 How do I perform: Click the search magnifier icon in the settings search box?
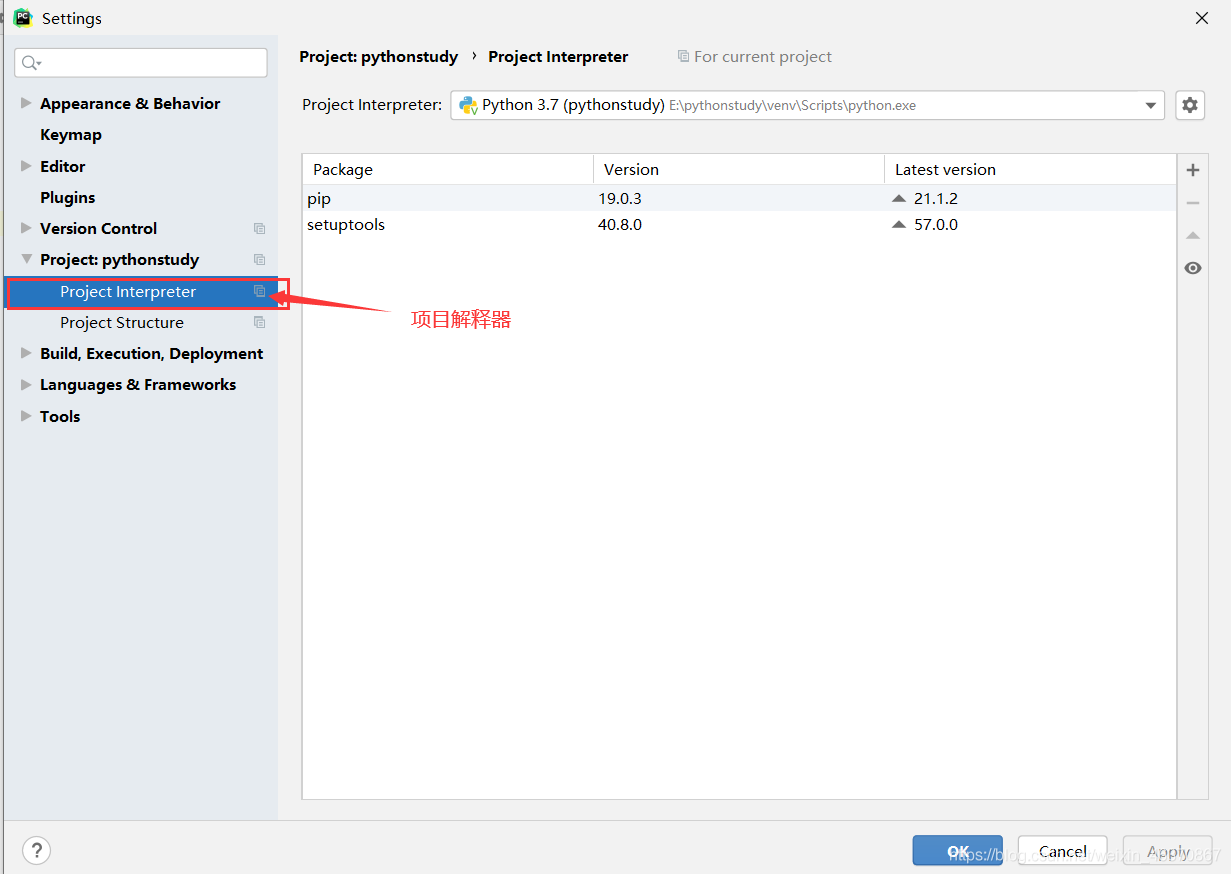(30, 63)
